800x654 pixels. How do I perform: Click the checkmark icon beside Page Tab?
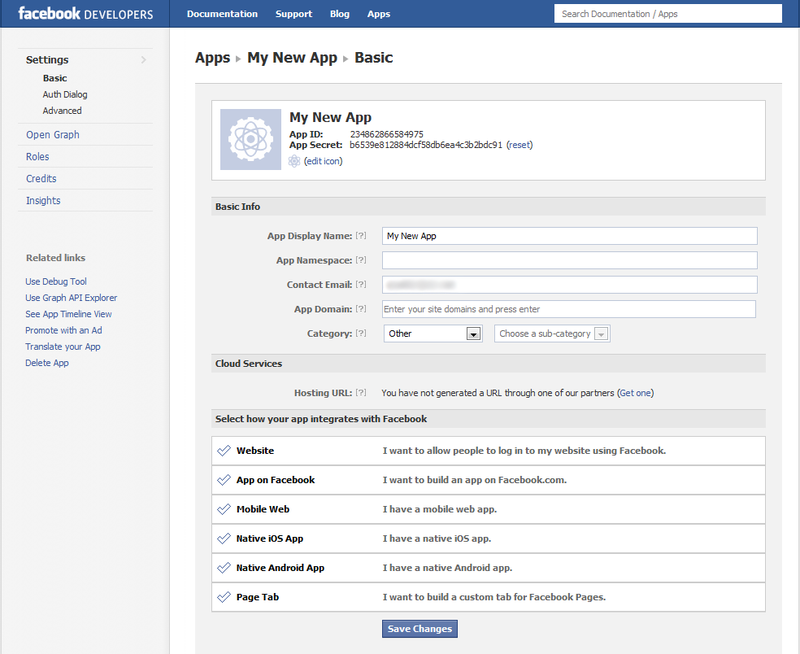coord(222,596)
